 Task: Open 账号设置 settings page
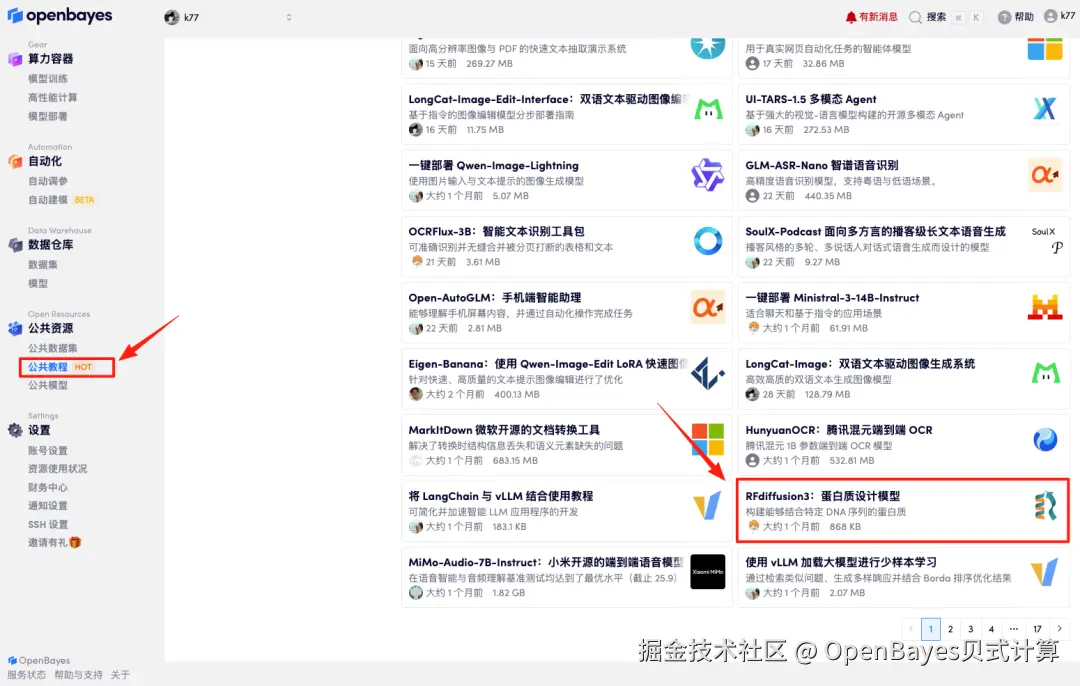point(48,450)
